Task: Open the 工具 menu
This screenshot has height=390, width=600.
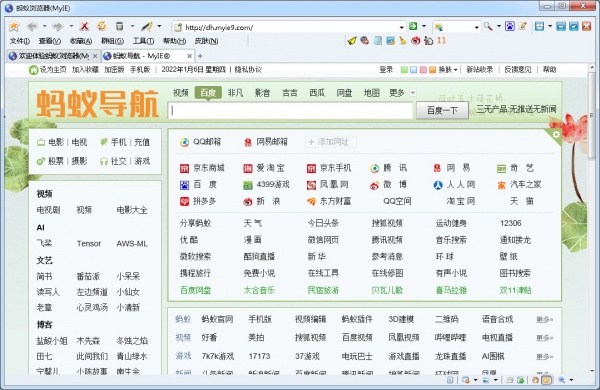Action: pyautogui.click(x=143, y=41)
